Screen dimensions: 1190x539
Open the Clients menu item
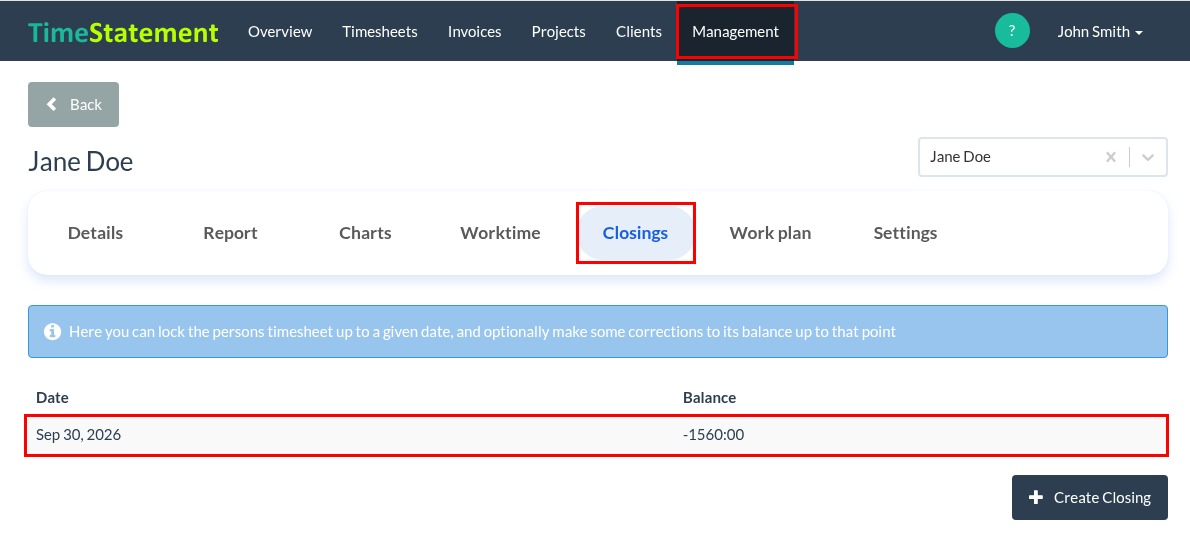(x=639, y=32)
